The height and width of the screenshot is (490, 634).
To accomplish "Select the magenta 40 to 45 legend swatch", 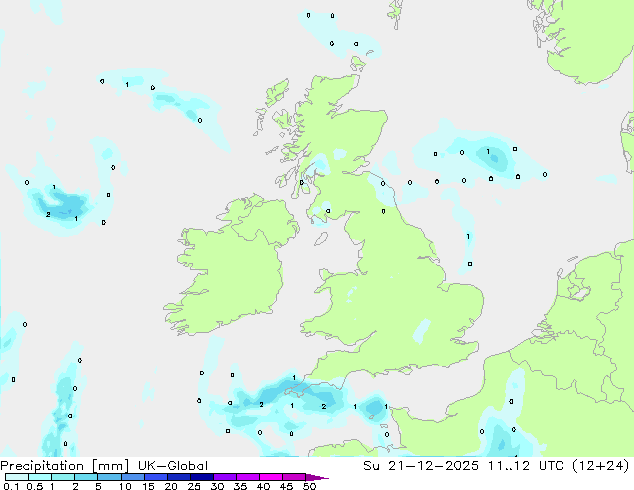I will [271, 477].
